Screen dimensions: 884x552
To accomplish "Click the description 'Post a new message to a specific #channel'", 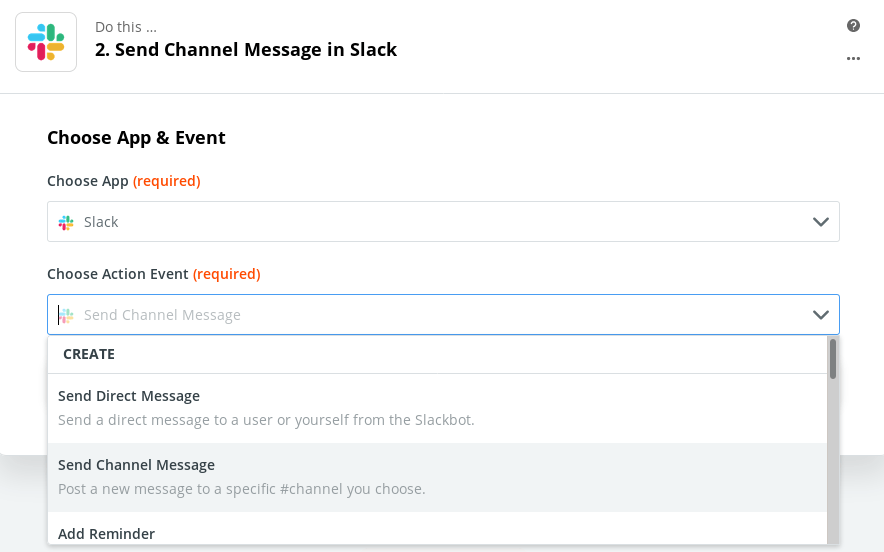I will click(241, 489).
